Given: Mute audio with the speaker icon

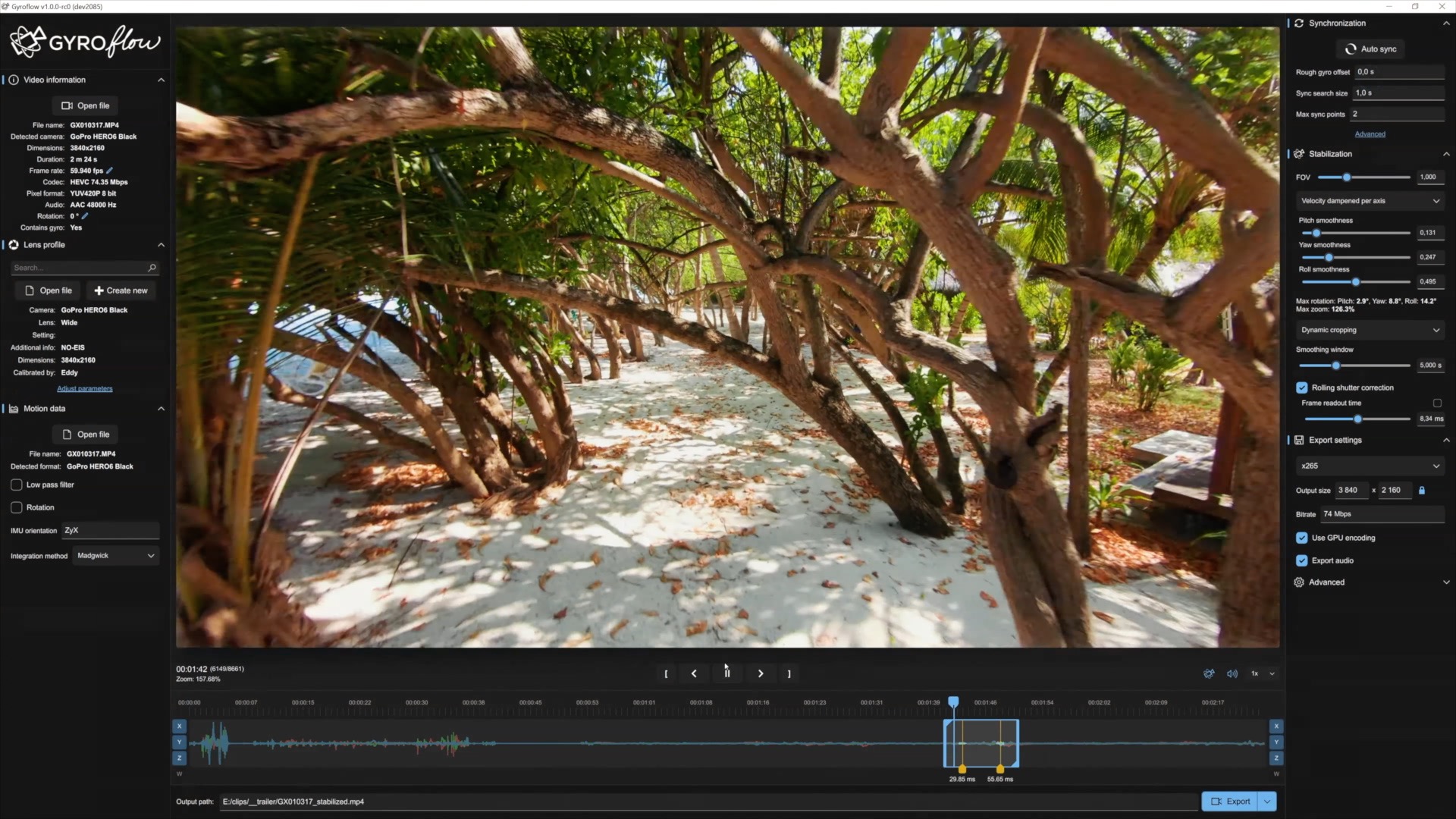Looking at the screenshot, I should pyautogui.click(x=1232, y=673).
